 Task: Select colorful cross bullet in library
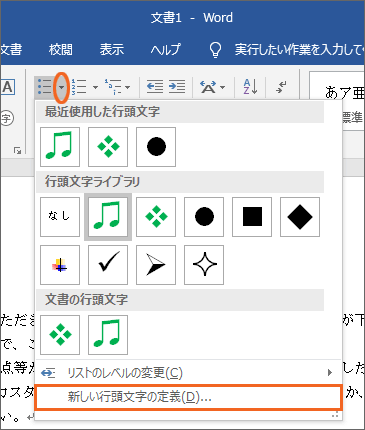point(60,265)
